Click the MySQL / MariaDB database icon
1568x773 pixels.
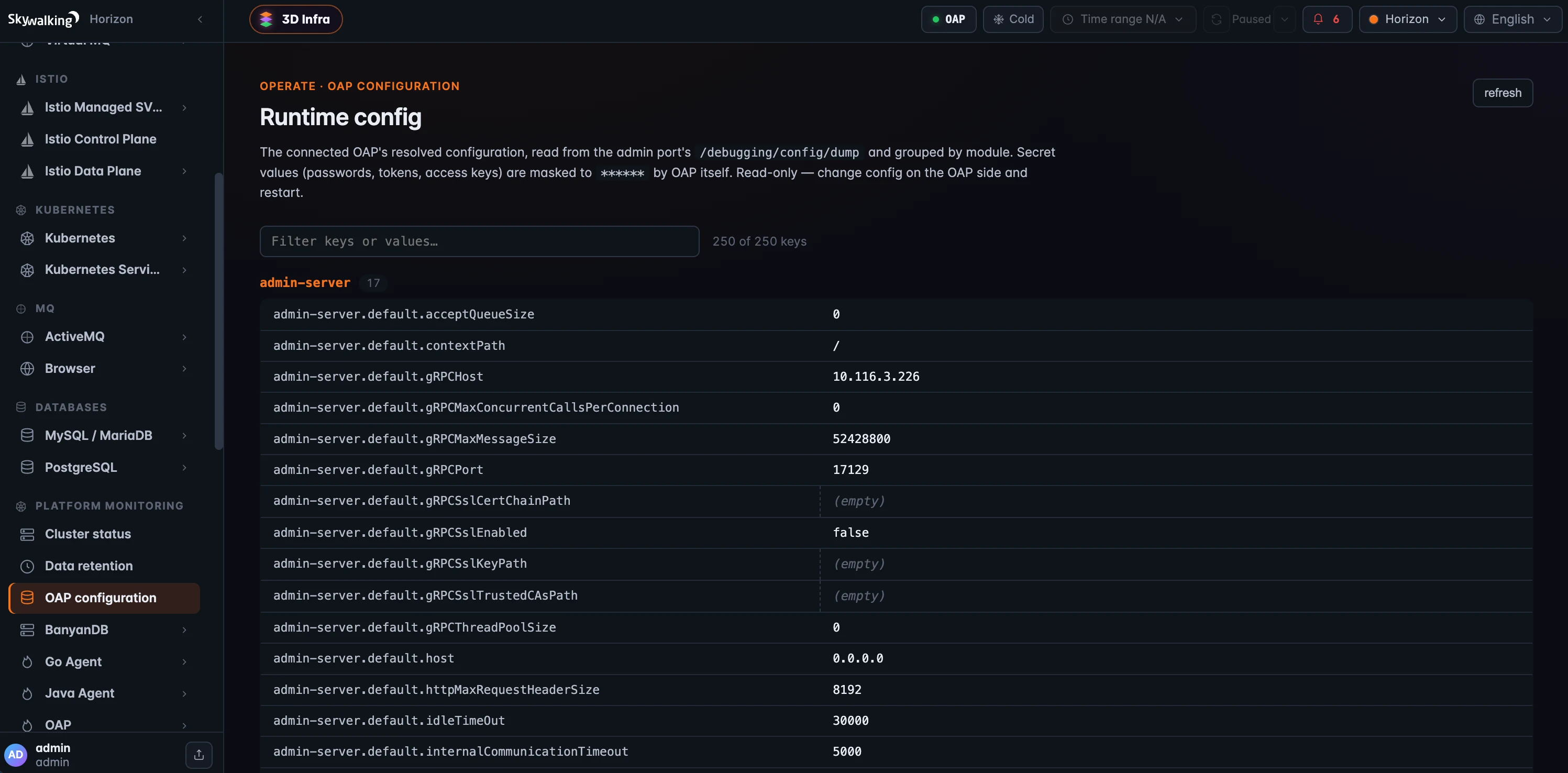click(27, 436)
